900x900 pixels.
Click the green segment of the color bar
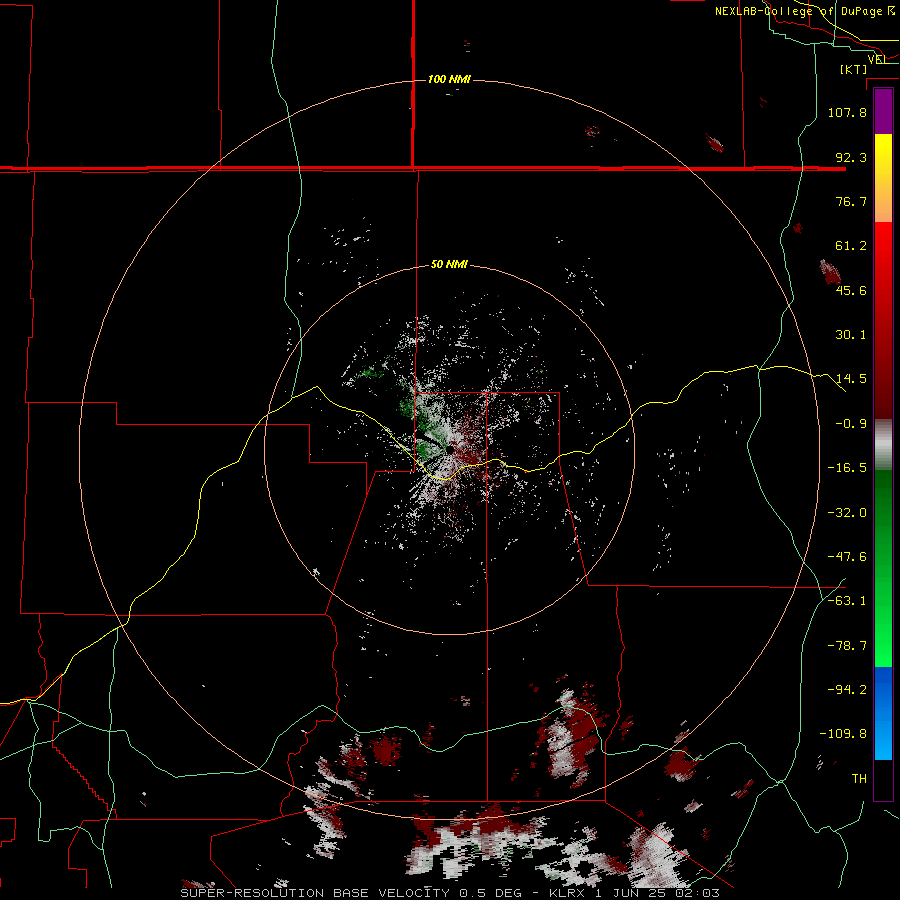[883, 568]
